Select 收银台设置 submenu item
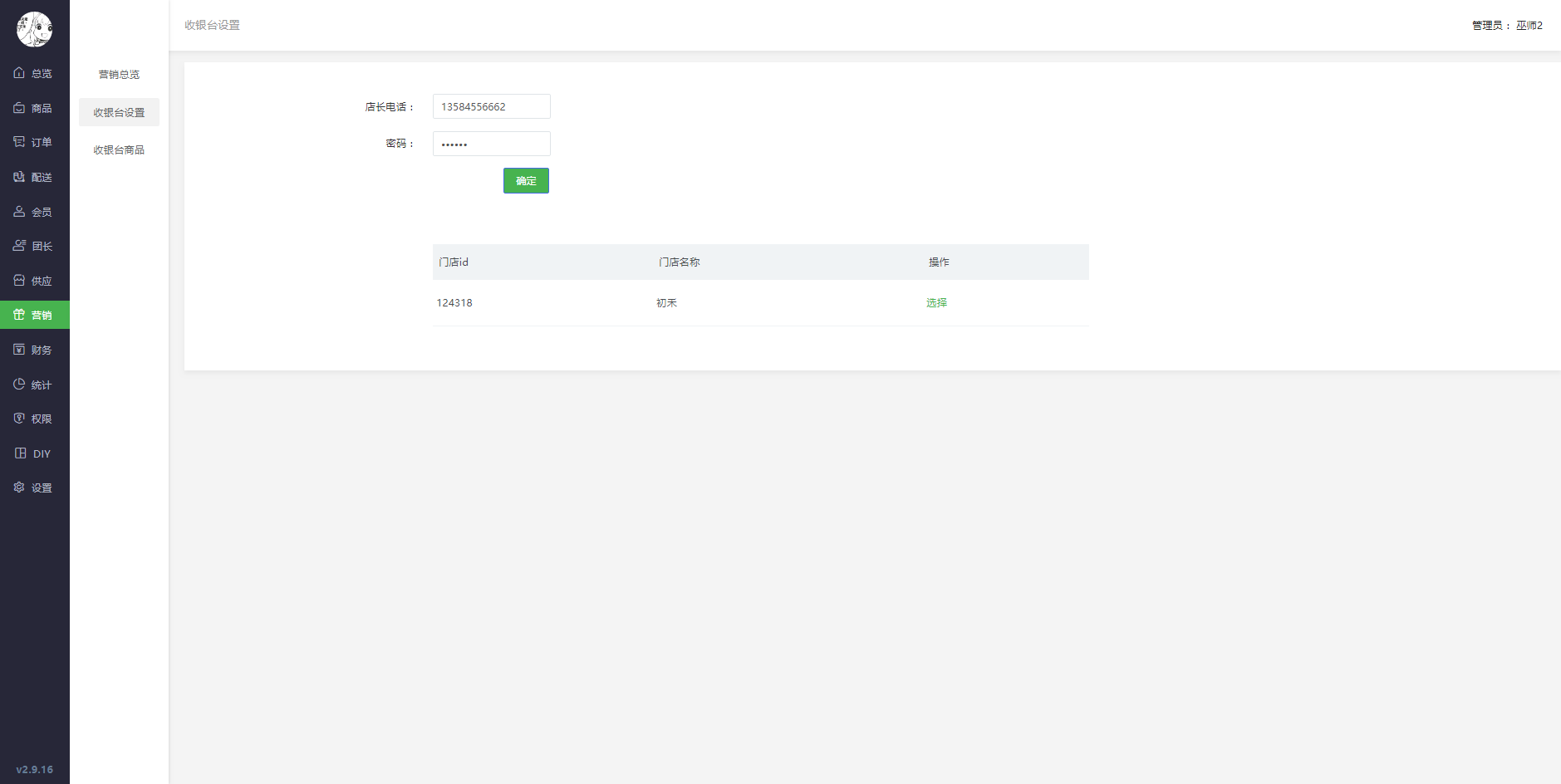Screen dimensions: 1561x784 (119, 112)
